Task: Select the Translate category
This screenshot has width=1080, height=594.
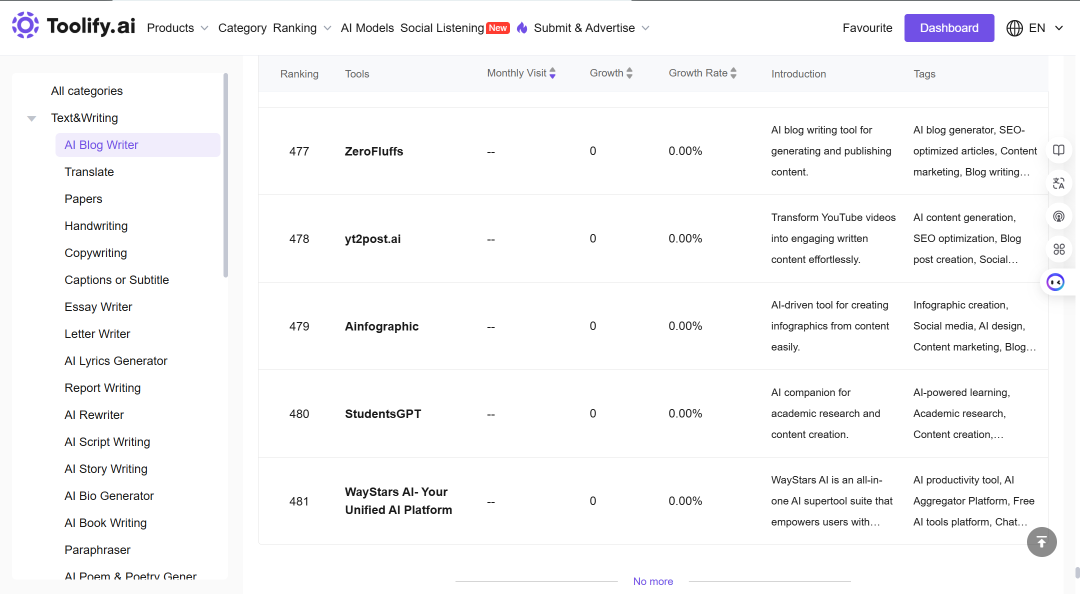Action: [x=89, y=172]
